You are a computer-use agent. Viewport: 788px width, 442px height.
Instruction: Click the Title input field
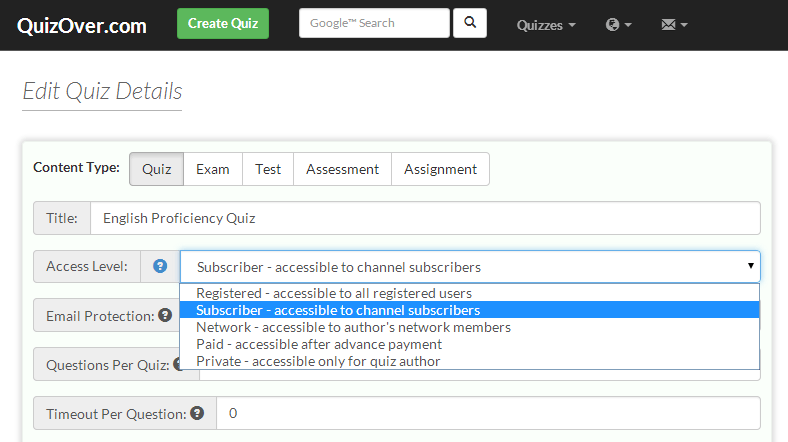point(425,218)
